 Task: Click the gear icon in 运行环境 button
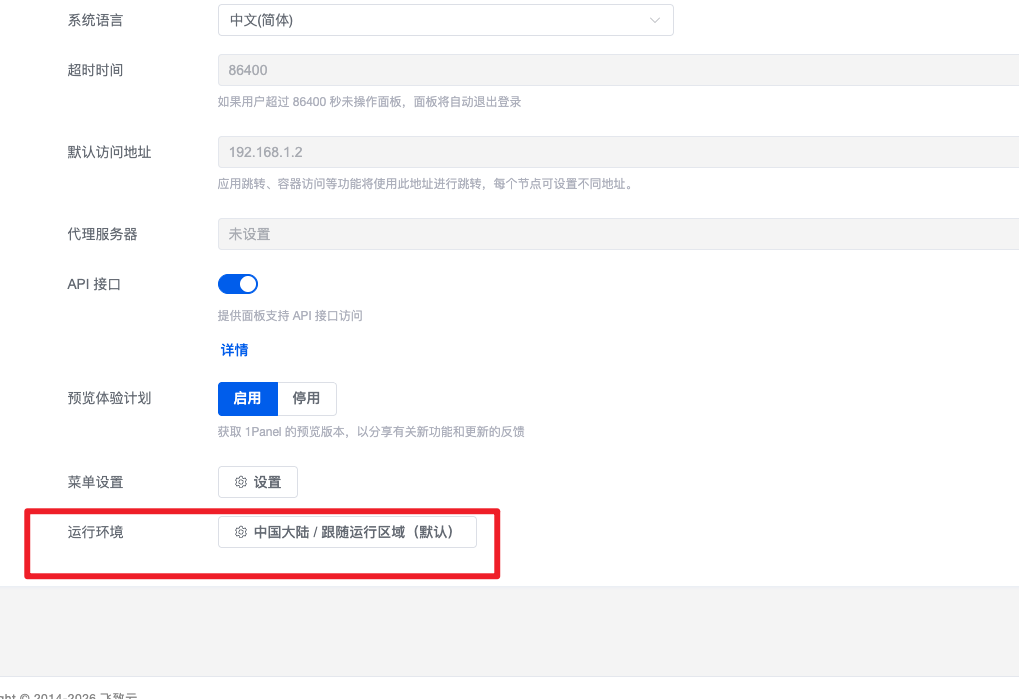[241, 532]
